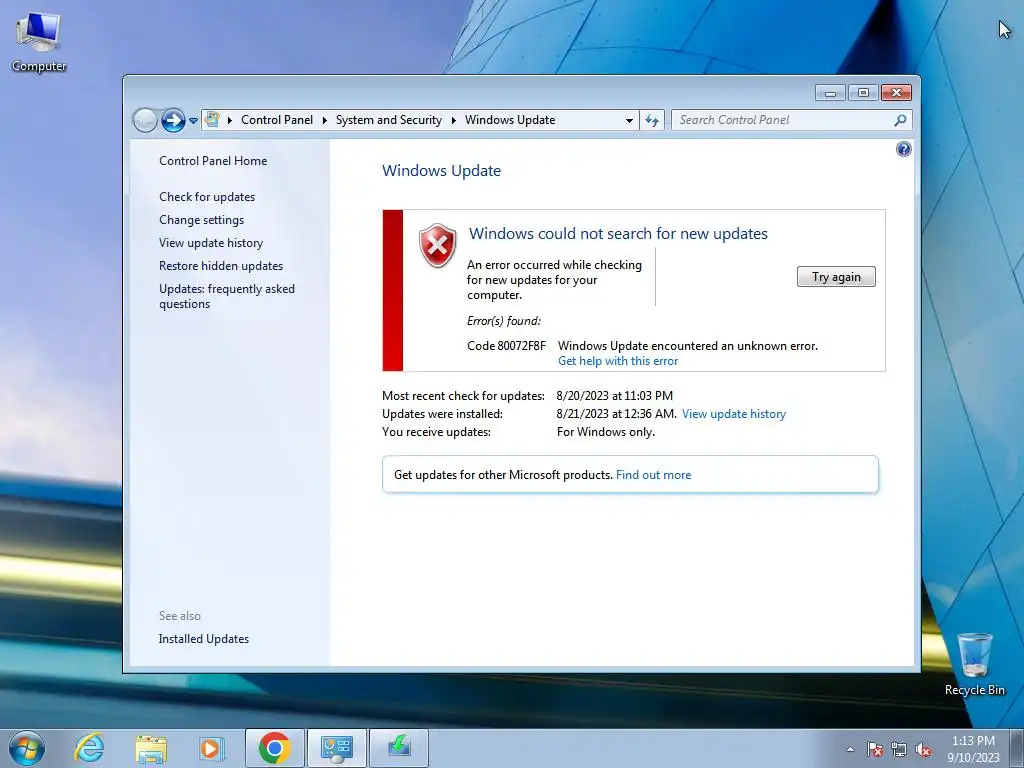Click error code 80072F8F text
The height and width of the screenshot is (768, 1024).
pos(506,345)
